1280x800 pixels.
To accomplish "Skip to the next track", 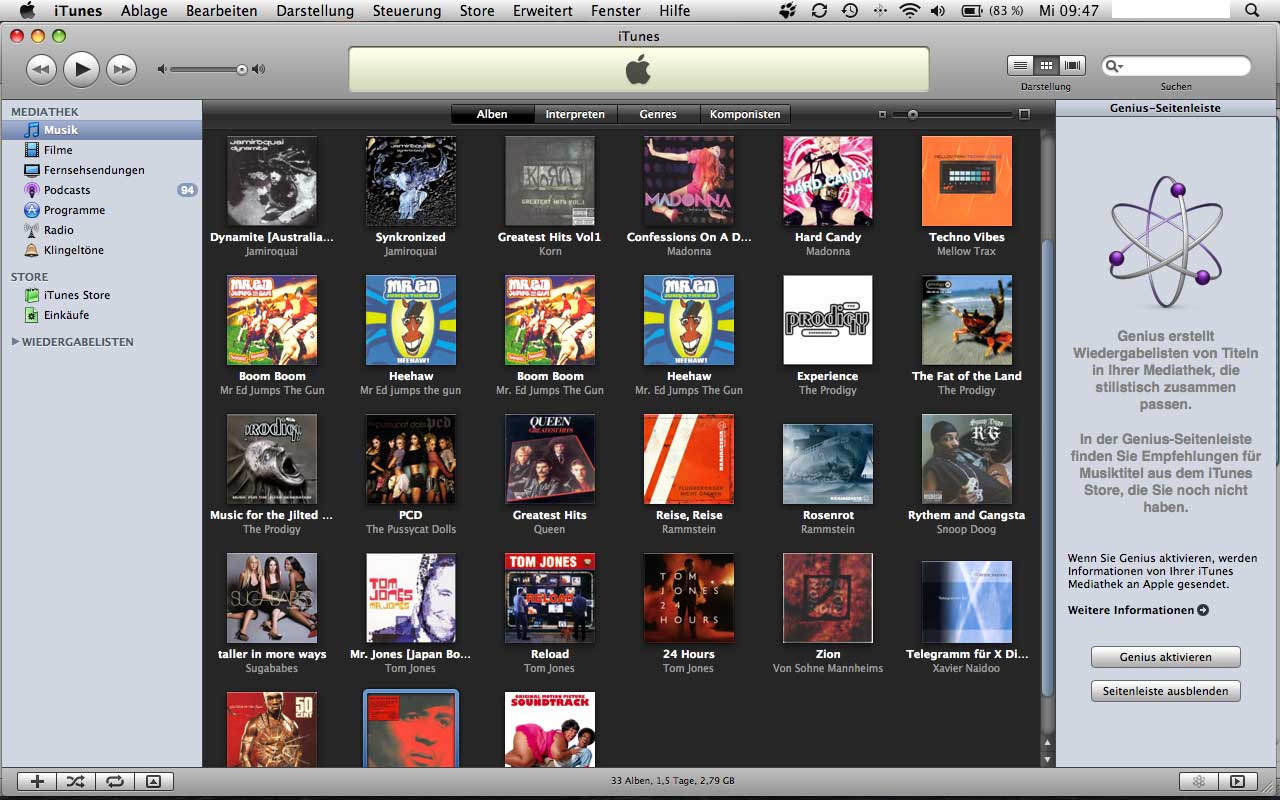I will click(121, 69).
